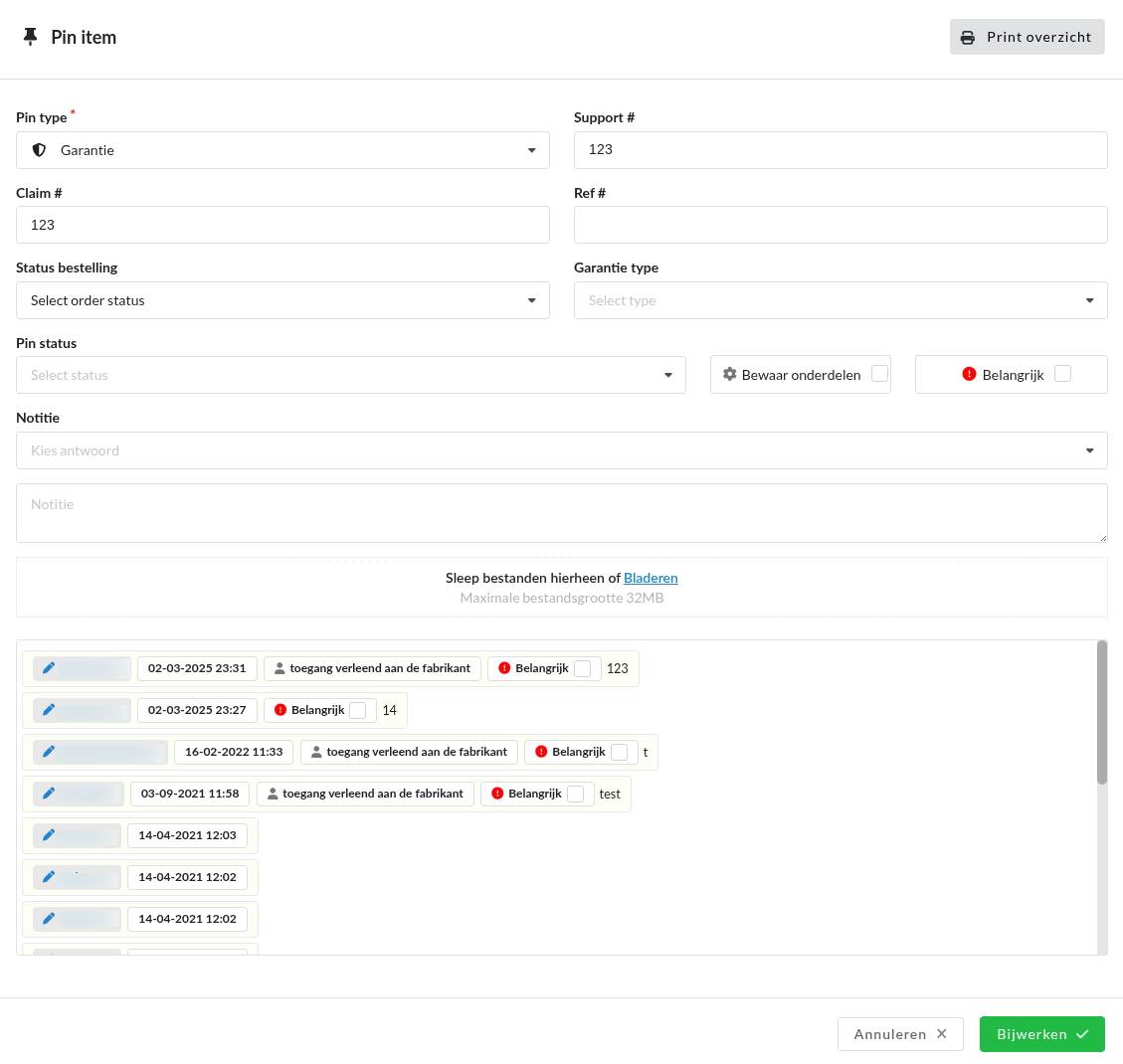Tick the Belangrijk checkbox beside Pin status
This screenshot has height=1064, width=1123.
click(x=1062, y=374)
